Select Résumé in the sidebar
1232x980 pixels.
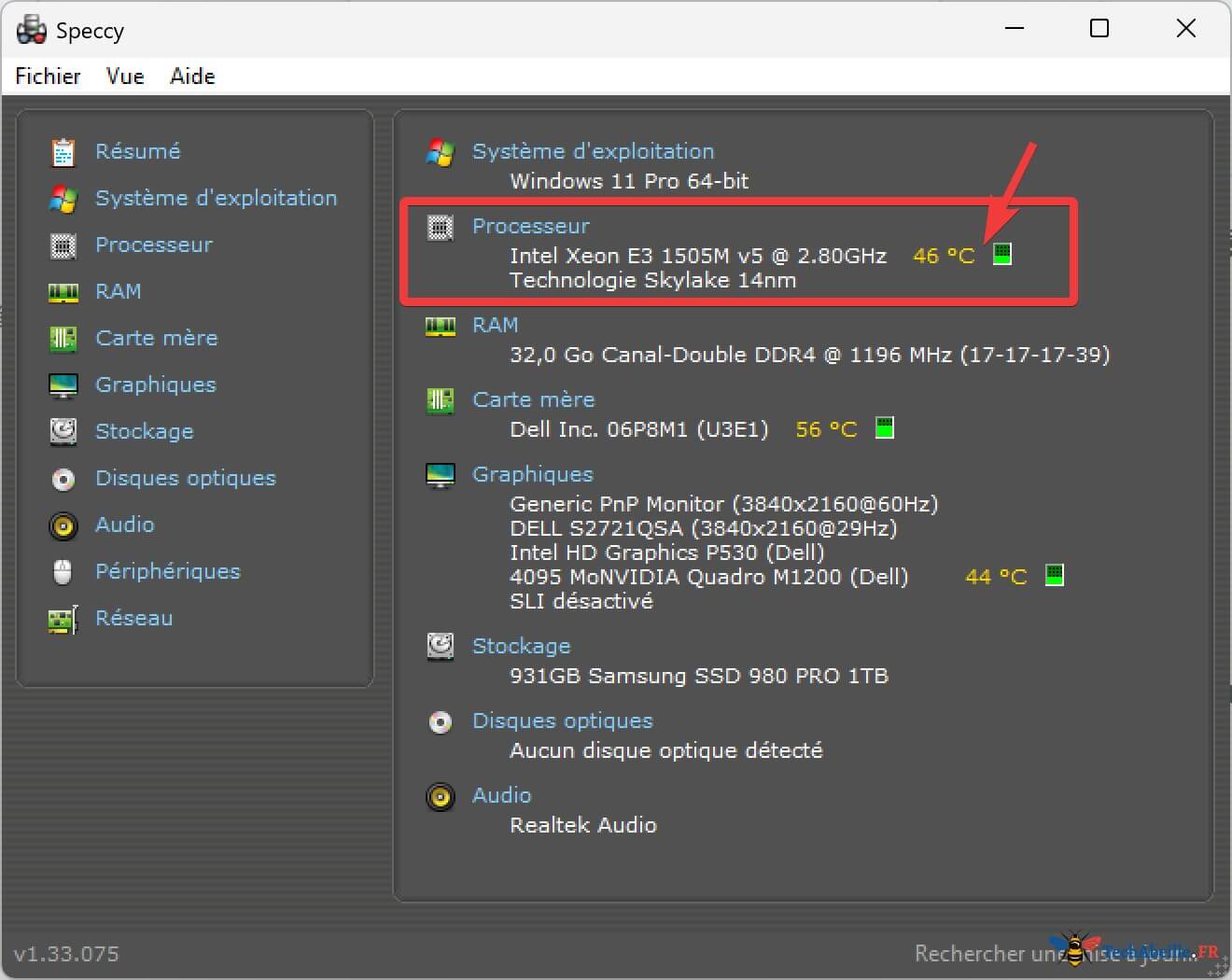point(138,151)
